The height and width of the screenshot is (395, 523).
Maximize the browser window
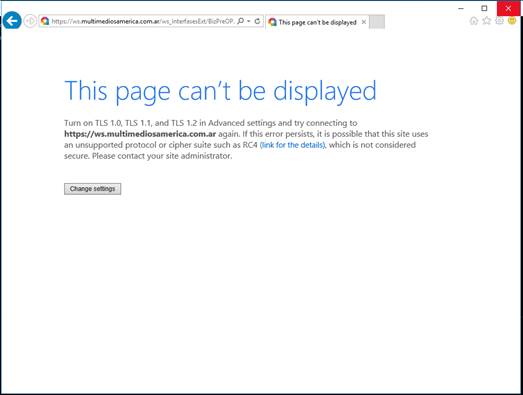pos(484,8)
